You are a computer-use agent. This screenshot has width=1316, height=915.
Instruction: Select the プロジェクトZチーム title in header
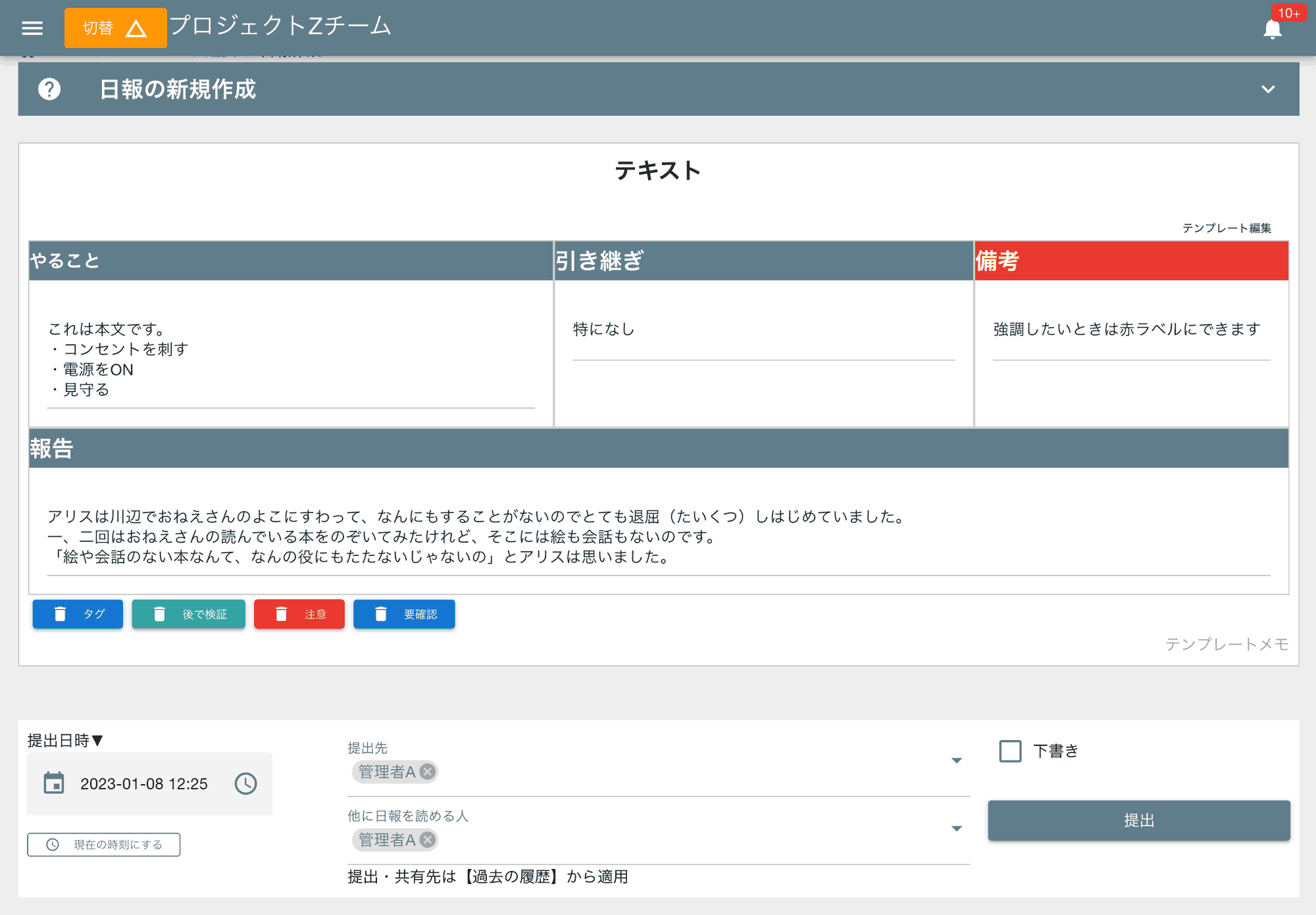pyautogui.click(x=280, y=26)
